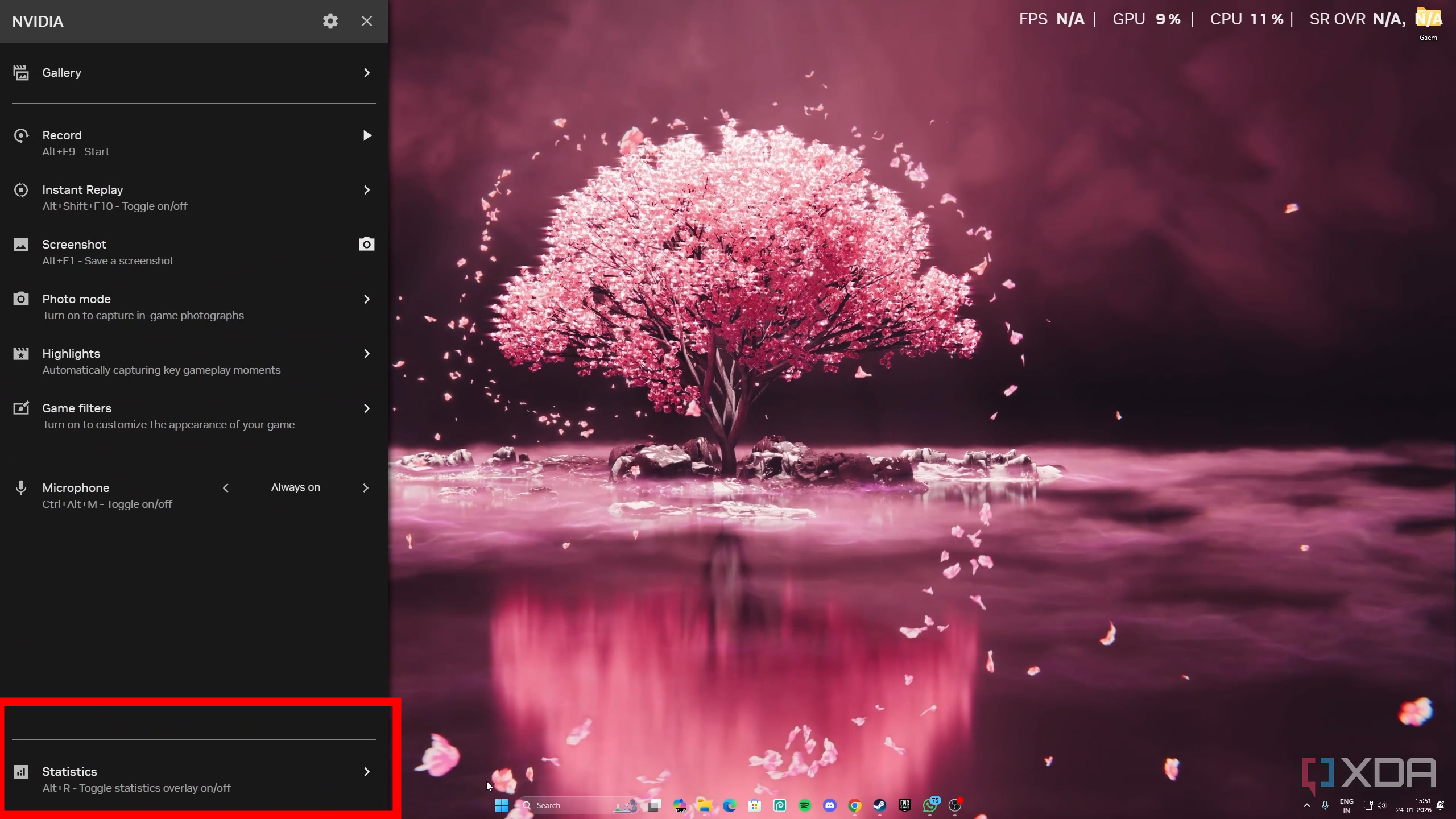This screenshot has height=819, width=1456.
Task: Launch Steam from the taskbar
Action: click(x=880, y=805)
